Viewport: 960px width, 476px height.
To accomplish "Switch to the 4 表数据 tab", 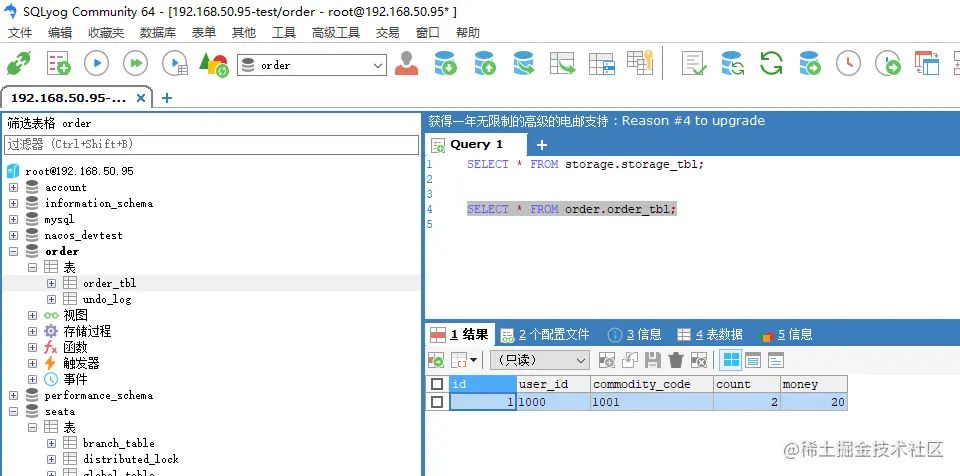I will pos(710,334).
